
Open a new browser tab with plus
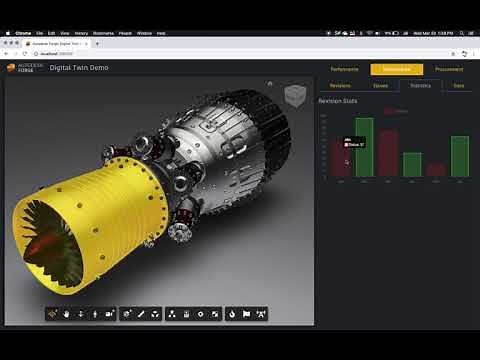[x=97, y=44]
